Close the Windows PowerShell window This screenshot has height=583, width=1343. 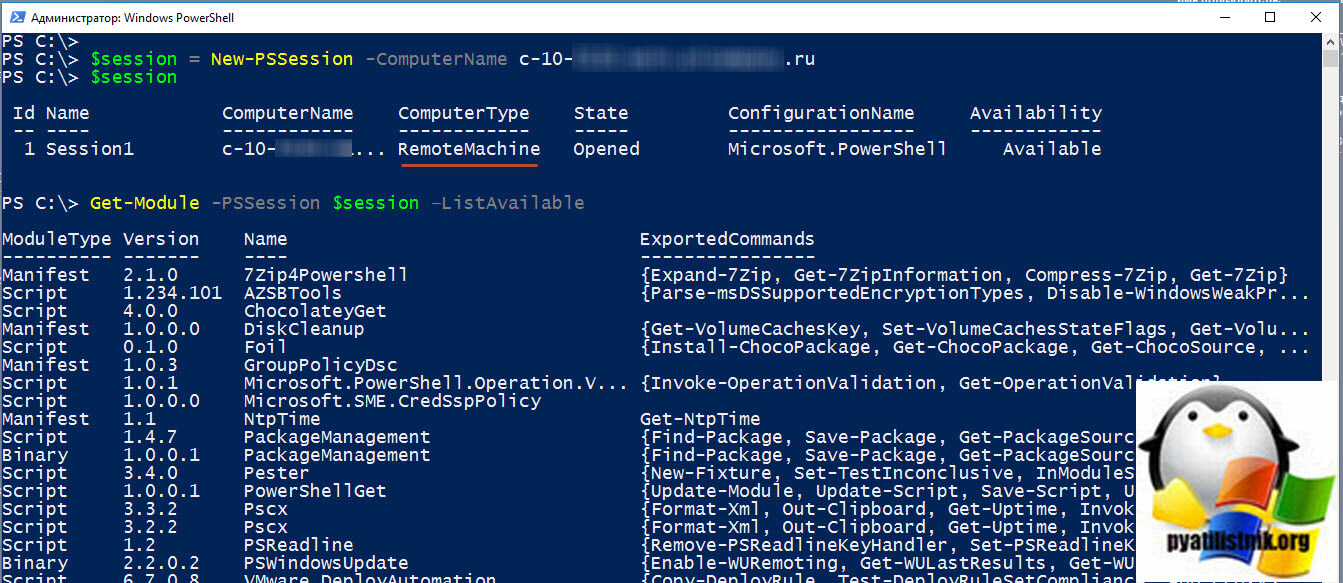coord(1317,17)
